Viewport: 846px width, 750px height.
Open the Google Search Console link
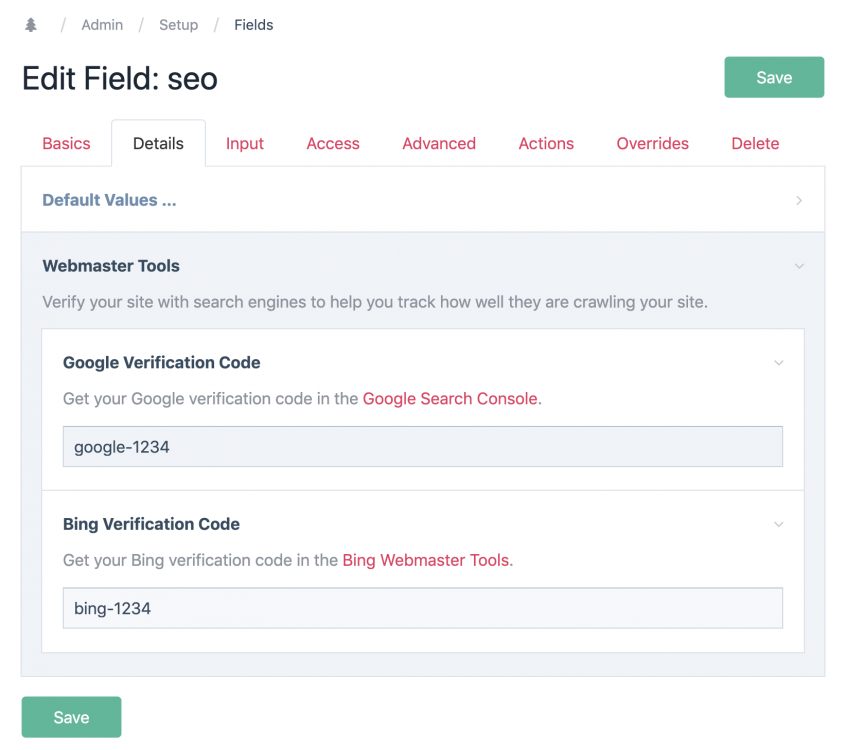pyautogui.click(x=450, y=398)
